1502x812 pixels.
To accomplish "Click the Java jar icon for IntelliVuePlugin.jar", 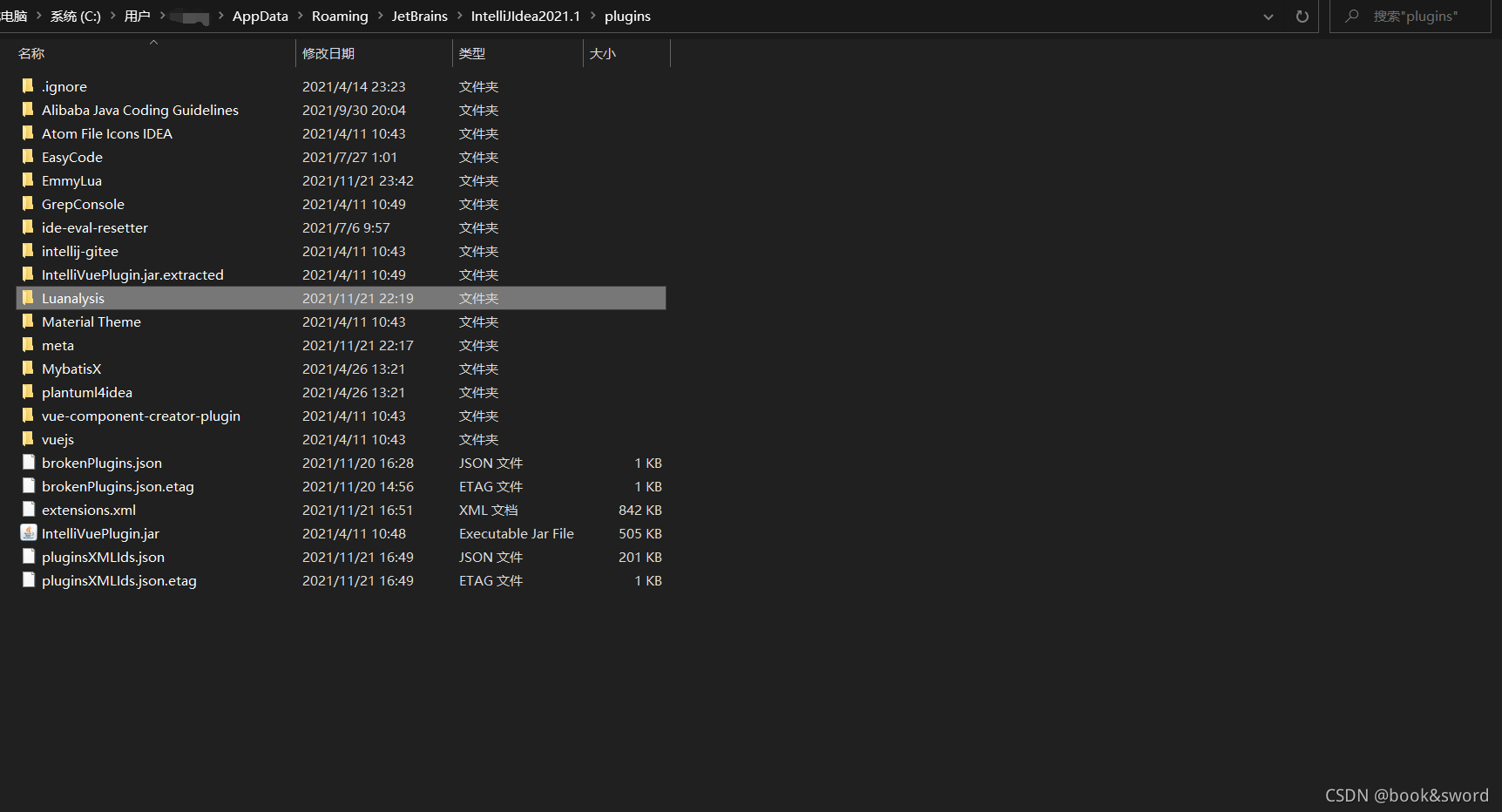I will (x=29, y=532).
